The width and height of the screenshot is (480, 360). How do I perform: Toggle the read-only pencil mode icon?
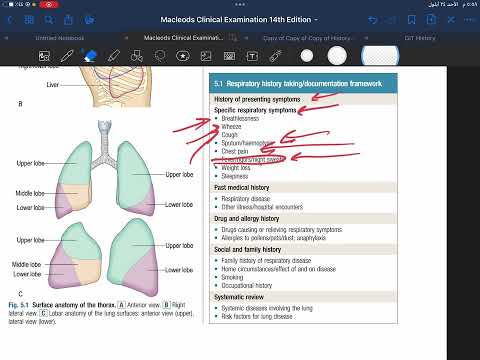[451, 20]
